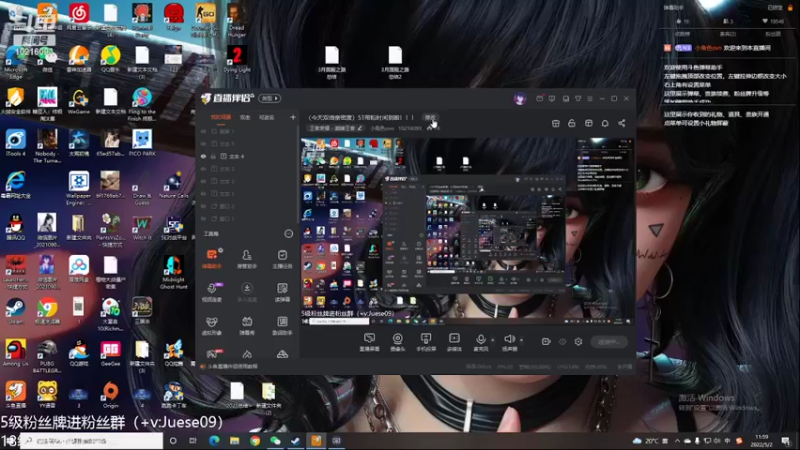Open the 弹幕秀 tool

point(247,325)
